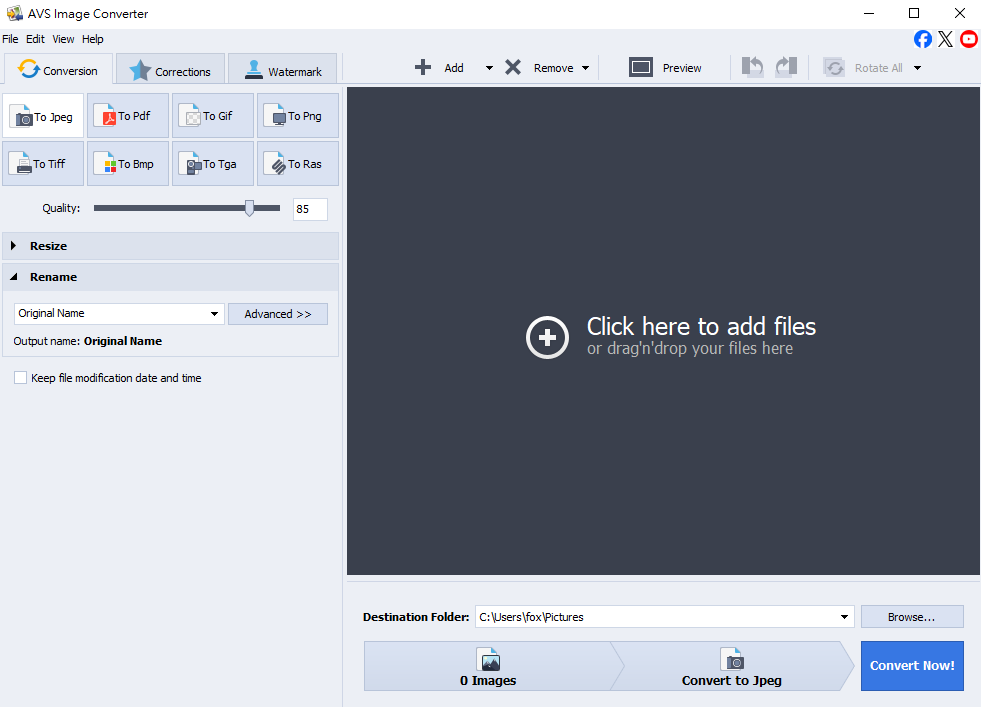Viewport: 981px width, 707px height.
Task: Open the Watermark tab
Action: [282, 71]
